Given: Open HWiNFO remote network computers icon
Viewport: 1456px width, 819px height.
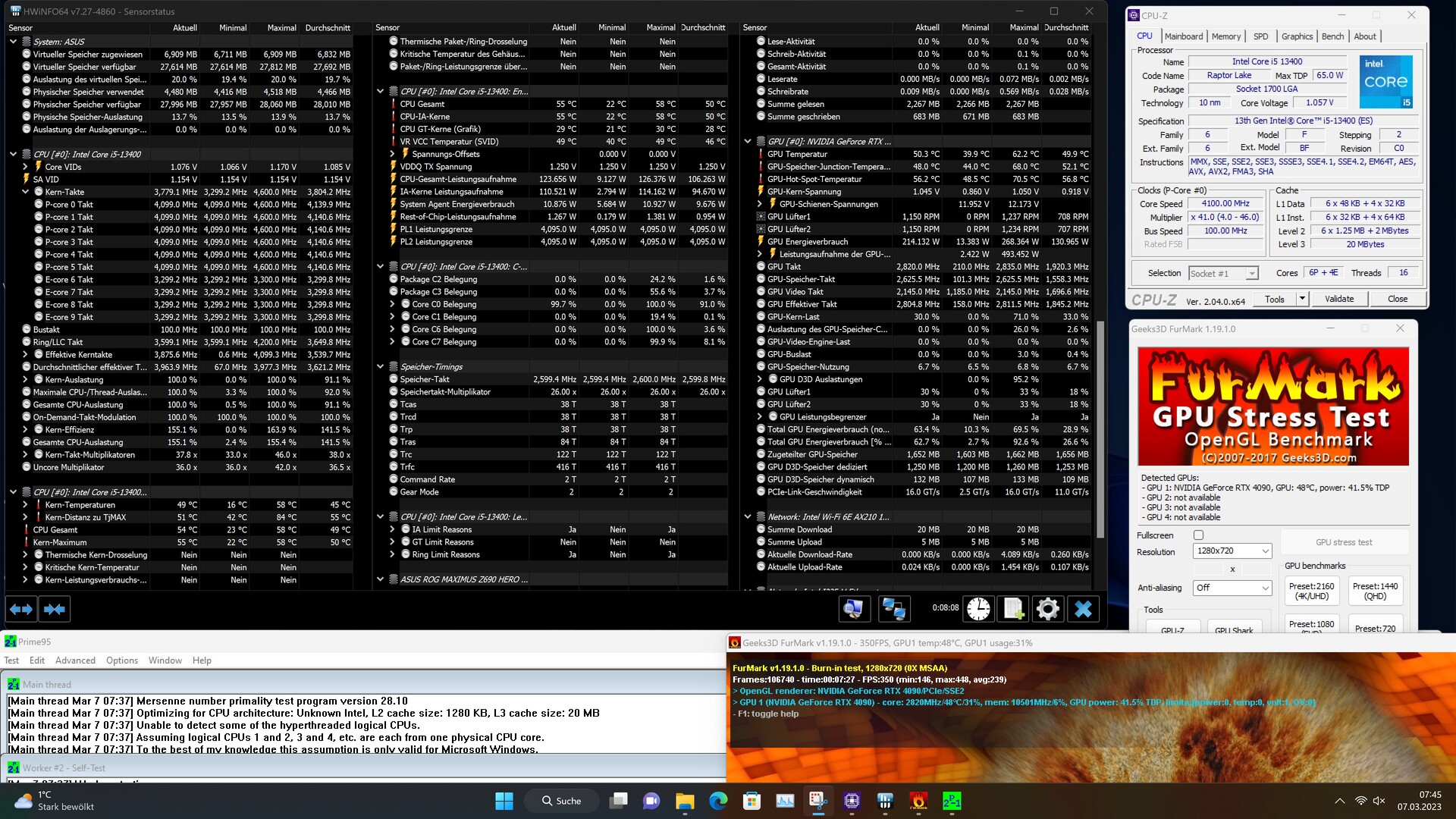Looking at the screenshot, I should pos(894,609).
